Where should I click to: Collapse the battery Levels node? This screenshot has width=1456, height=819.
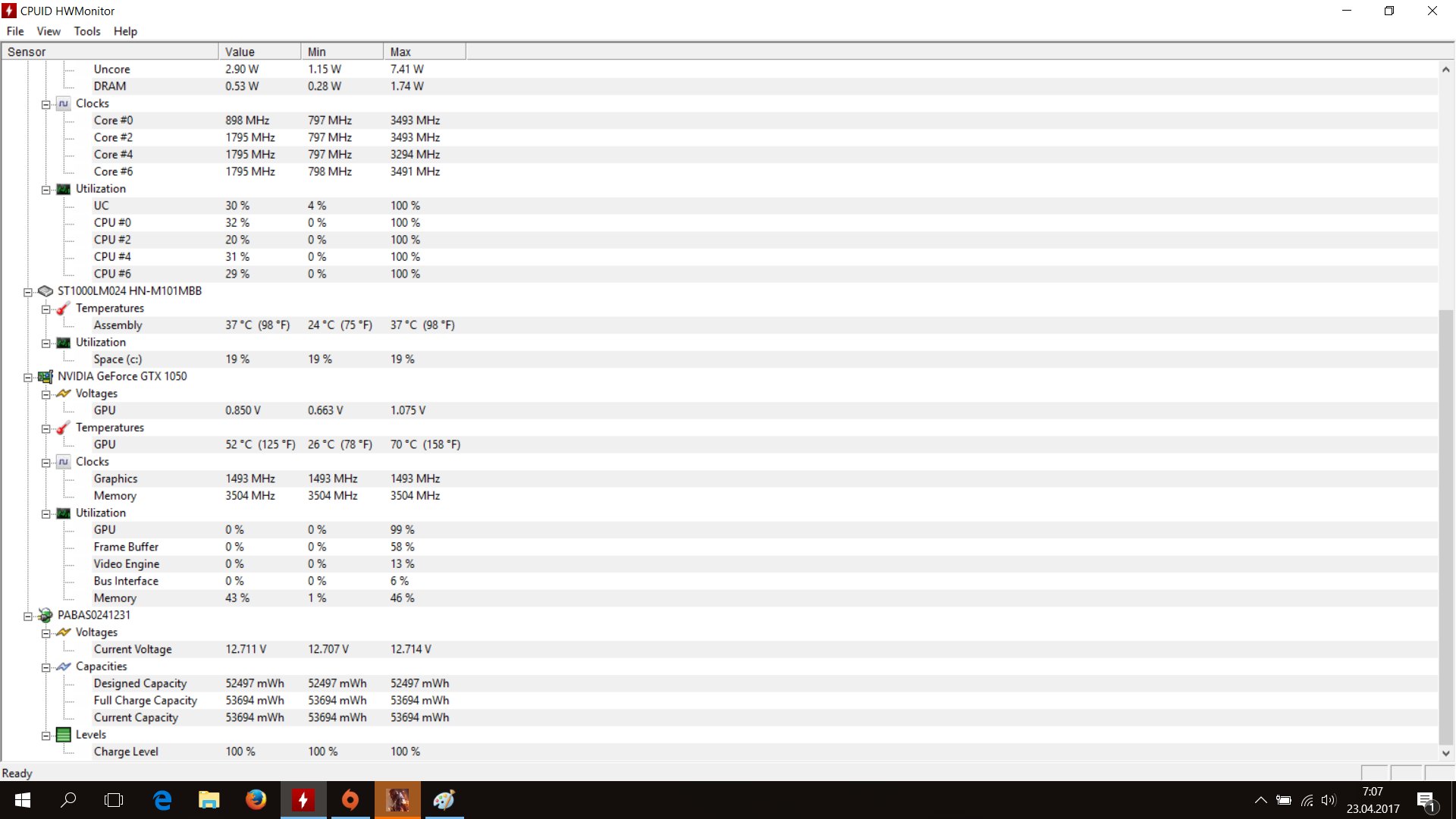[46, 736]
